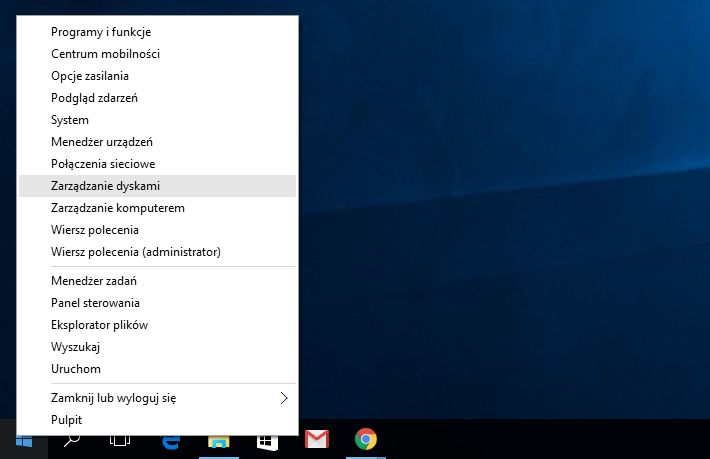Open 'Menedżer urządzeń' menu item
This screenshot has height=459, width=710.
coord(157,142)
